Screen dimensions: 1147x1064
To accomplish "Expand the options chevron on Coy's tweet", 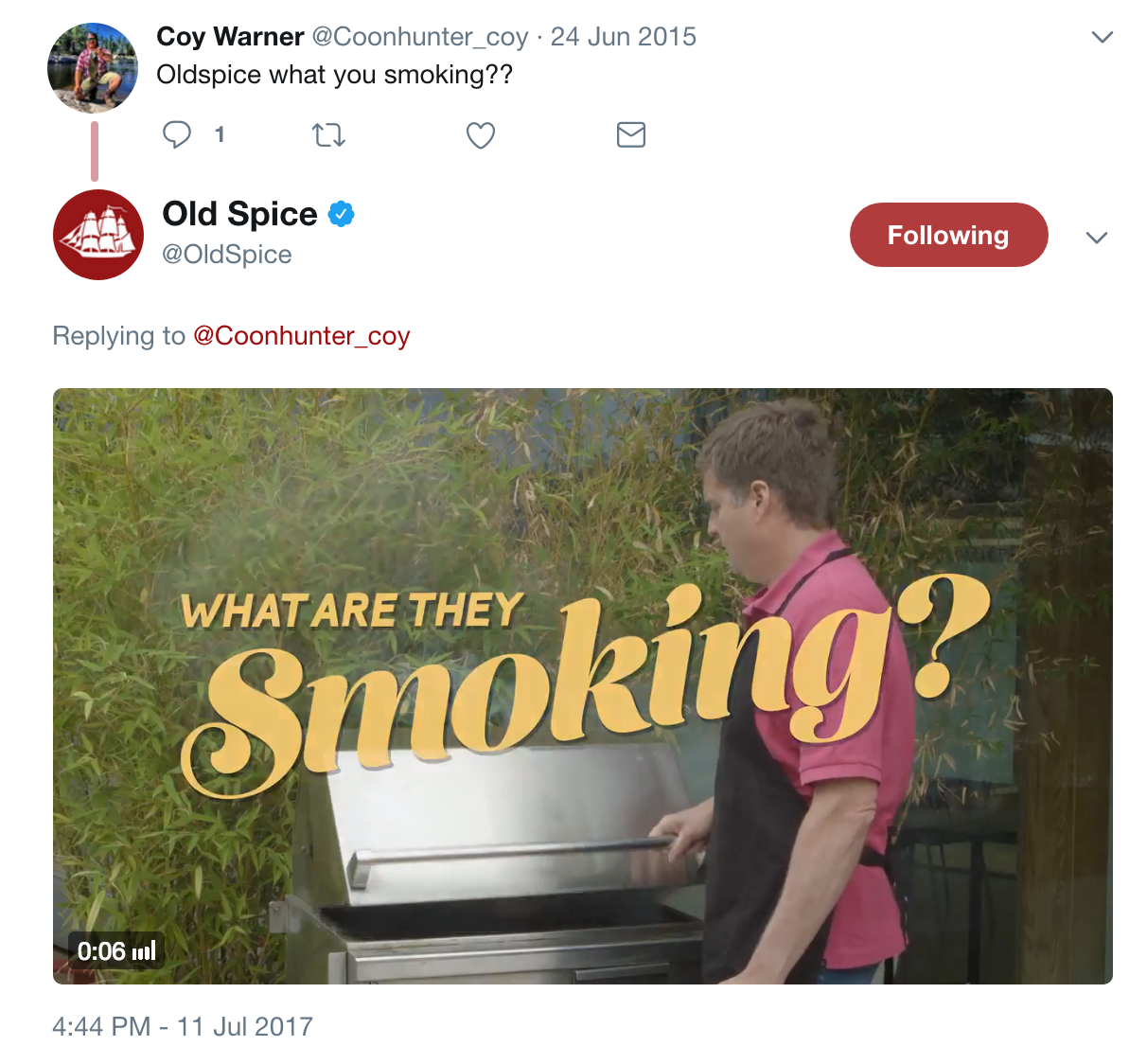I will click(x=1102, y=38).
